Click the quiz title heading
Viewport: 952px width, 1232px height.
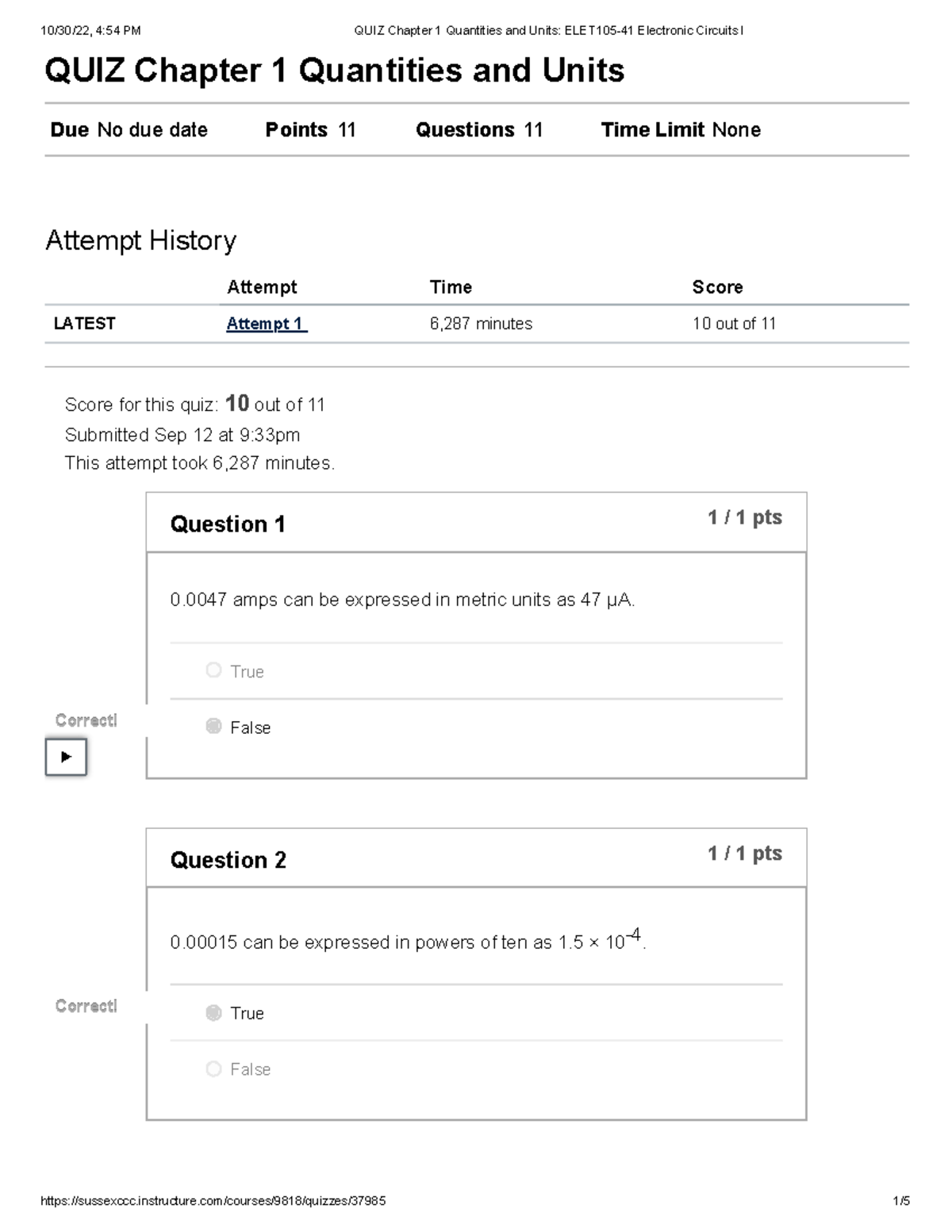tap(334, 71)
